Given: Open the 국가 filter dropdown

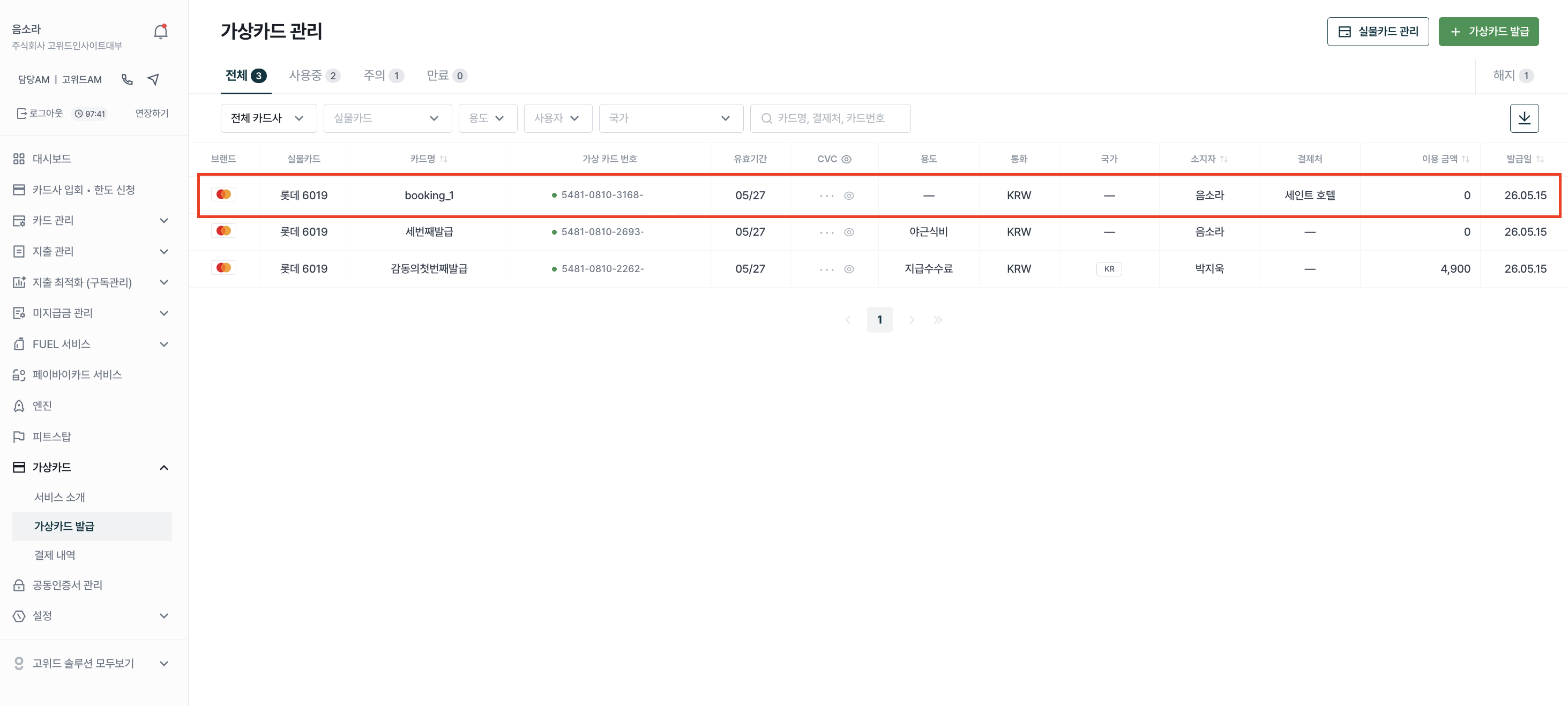Looking at the screenshot, I should coord(671,118).
